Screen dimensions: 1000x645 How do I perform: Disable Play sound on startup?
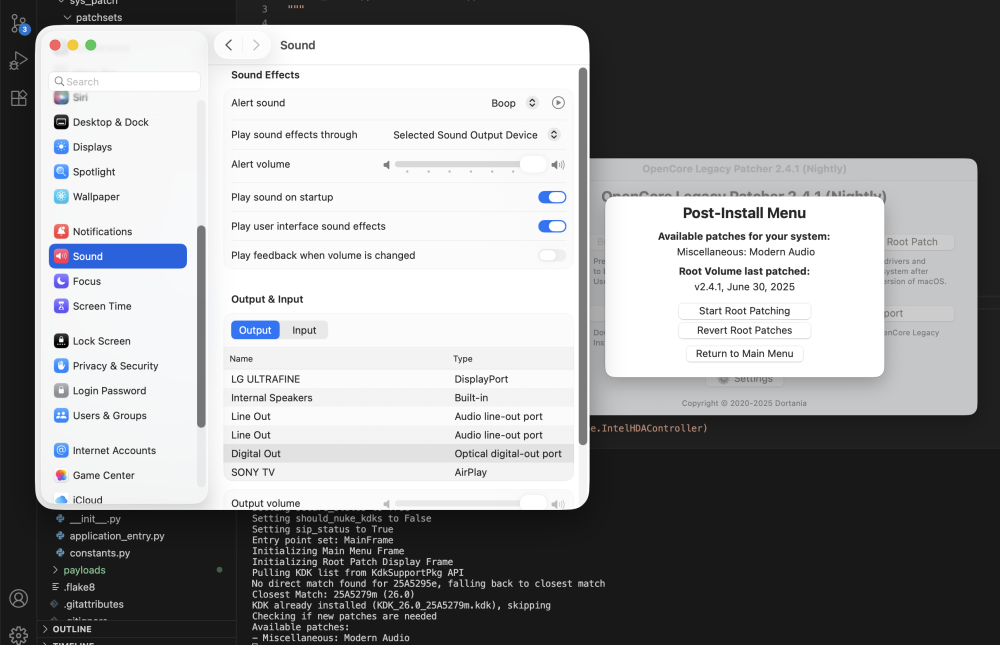552,197
